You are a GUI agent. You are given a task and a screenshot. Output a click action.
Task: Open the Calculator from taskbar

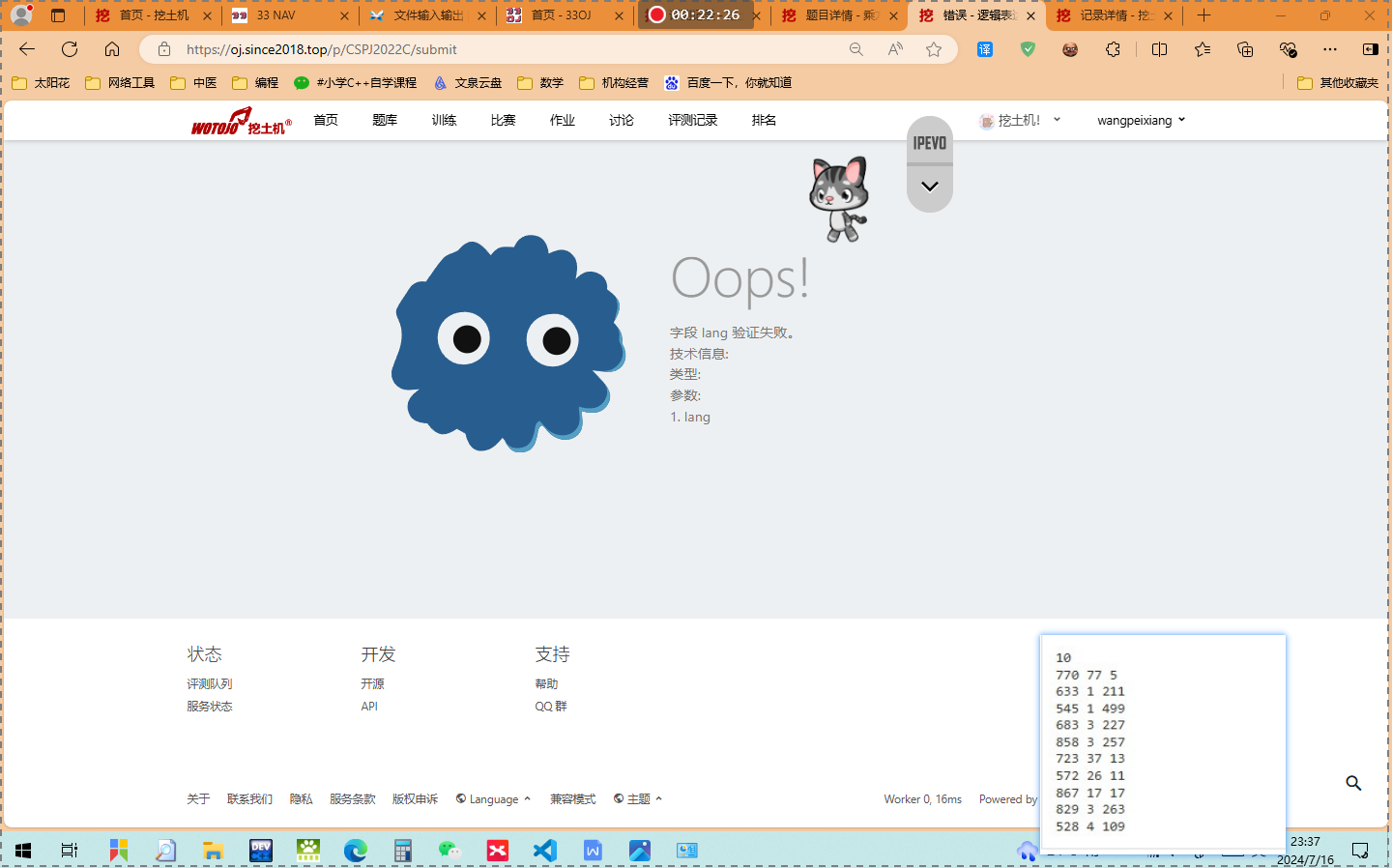coord(403,851)
